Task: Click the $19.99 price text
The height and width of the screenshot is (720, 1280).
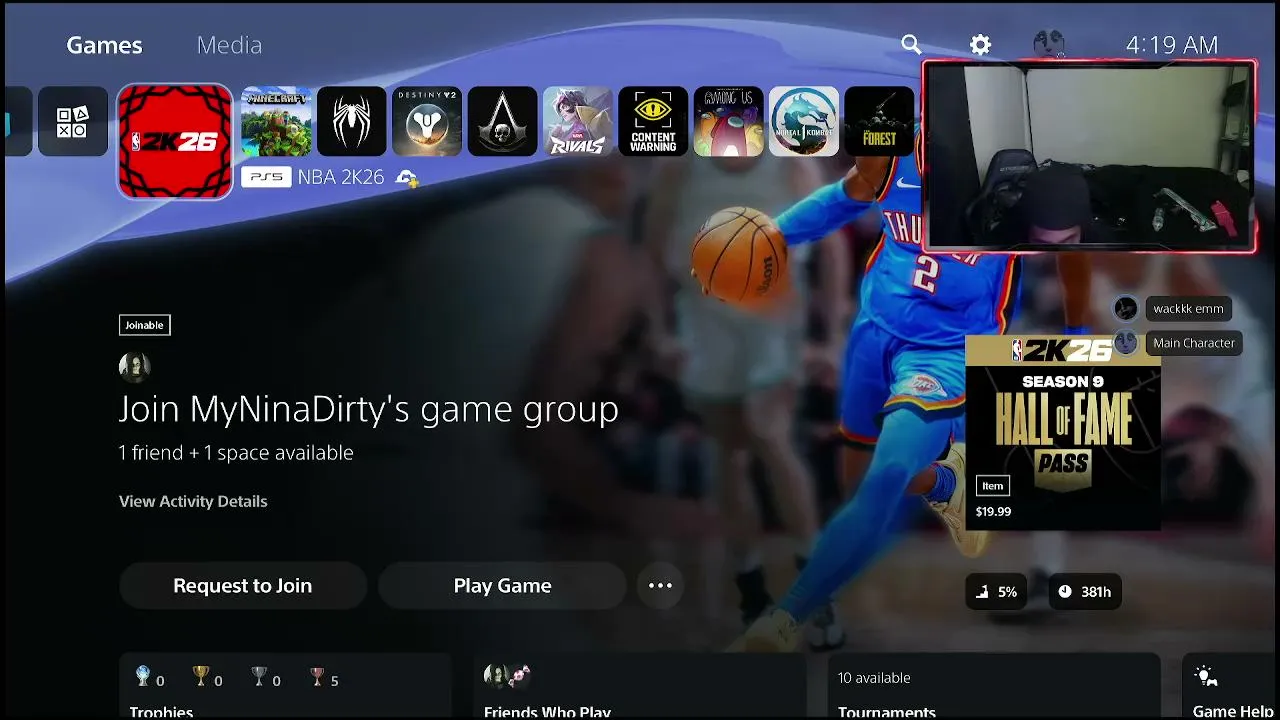Action: tap(993, 511)
